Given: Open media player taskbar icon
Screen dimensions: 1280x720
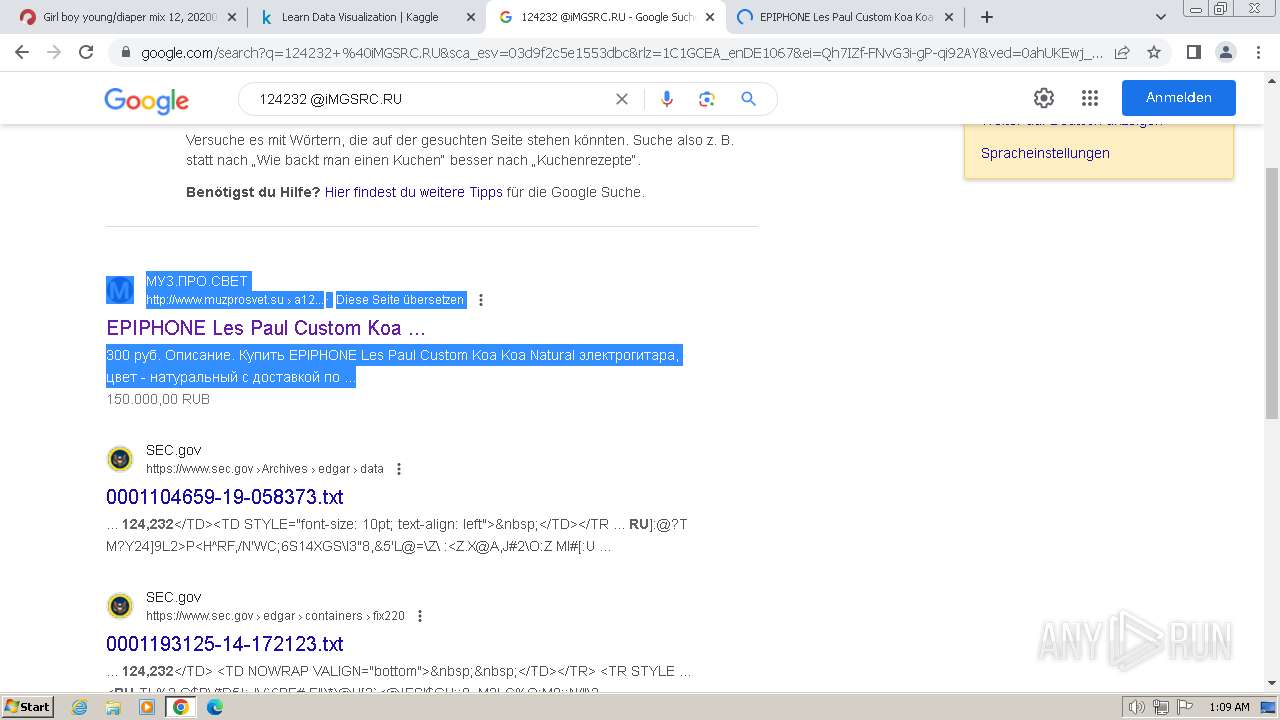Looking at the screenshot, I should coord(147,707).
